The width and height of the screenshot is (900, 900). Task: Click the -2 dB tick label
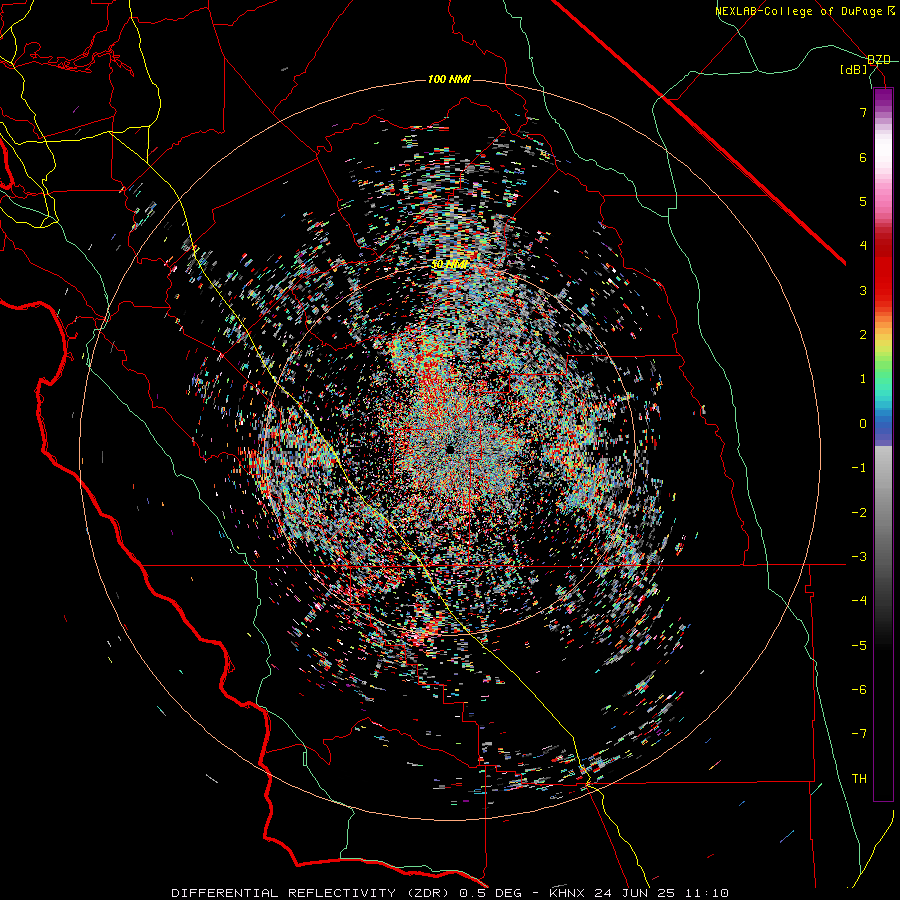[x=859, y=513]
